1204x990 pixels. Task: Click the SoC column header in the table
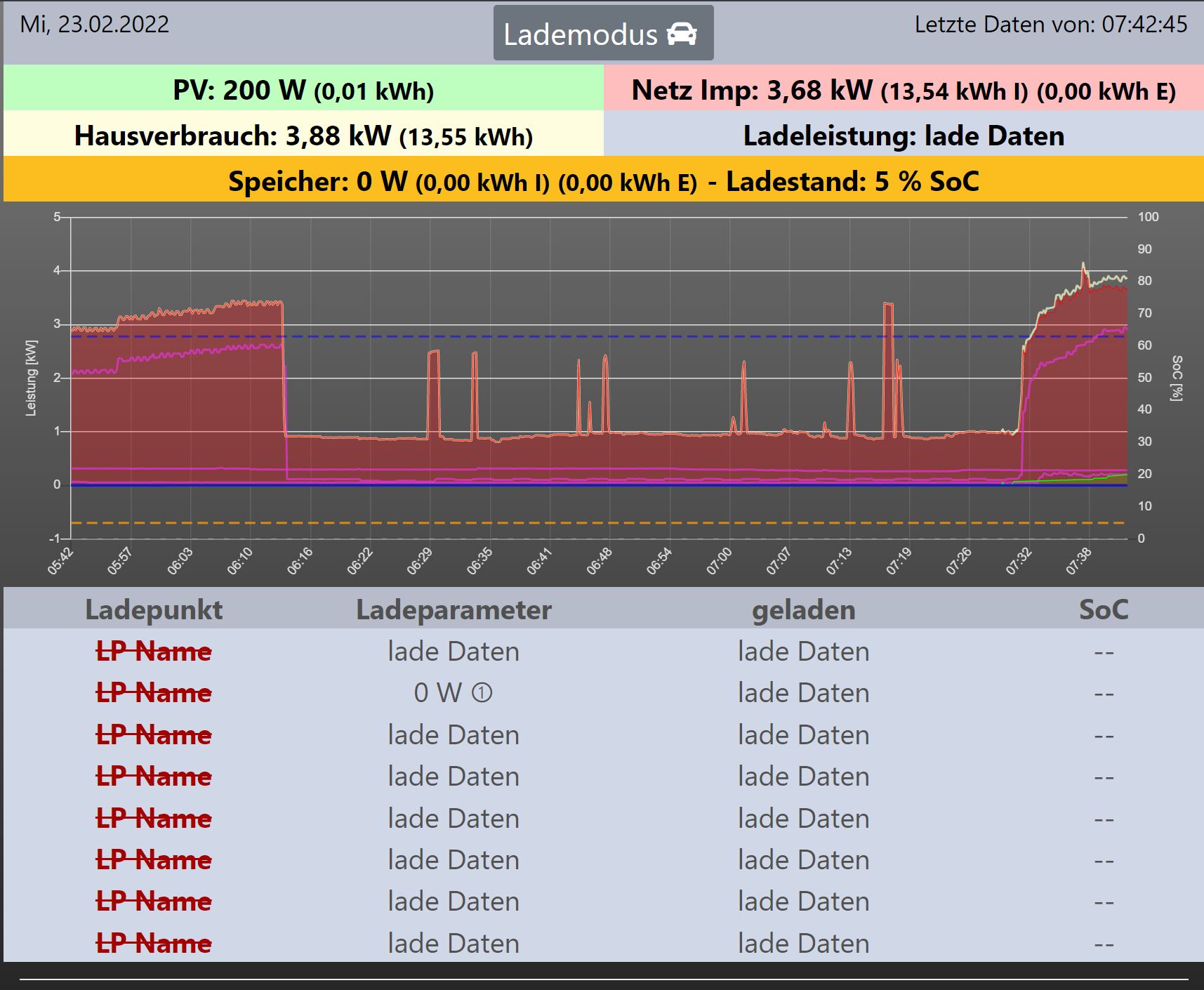tap(1103, 609)
